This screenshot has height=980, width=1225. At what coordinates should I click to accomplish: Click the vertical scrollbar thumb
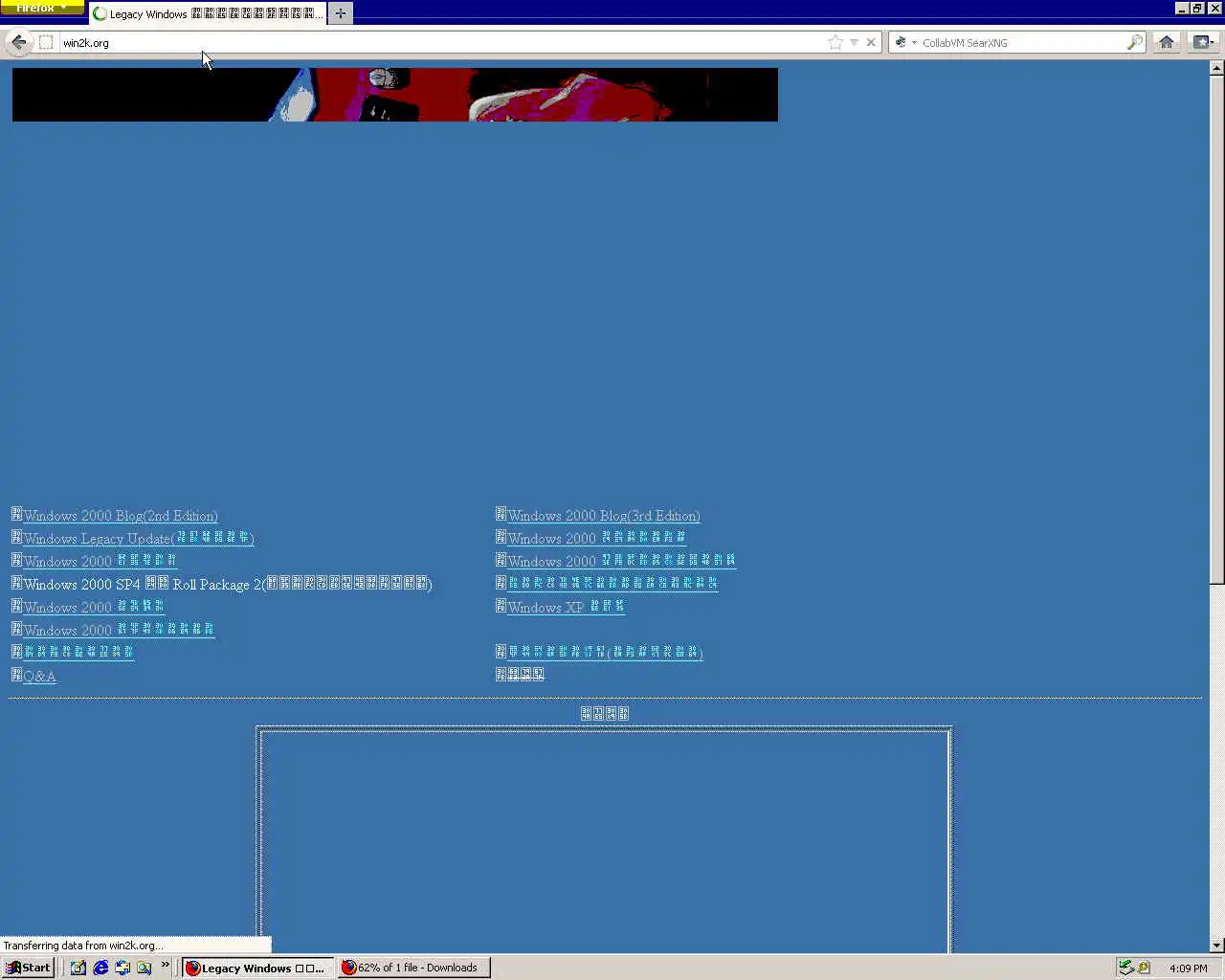coord(1216,329)
